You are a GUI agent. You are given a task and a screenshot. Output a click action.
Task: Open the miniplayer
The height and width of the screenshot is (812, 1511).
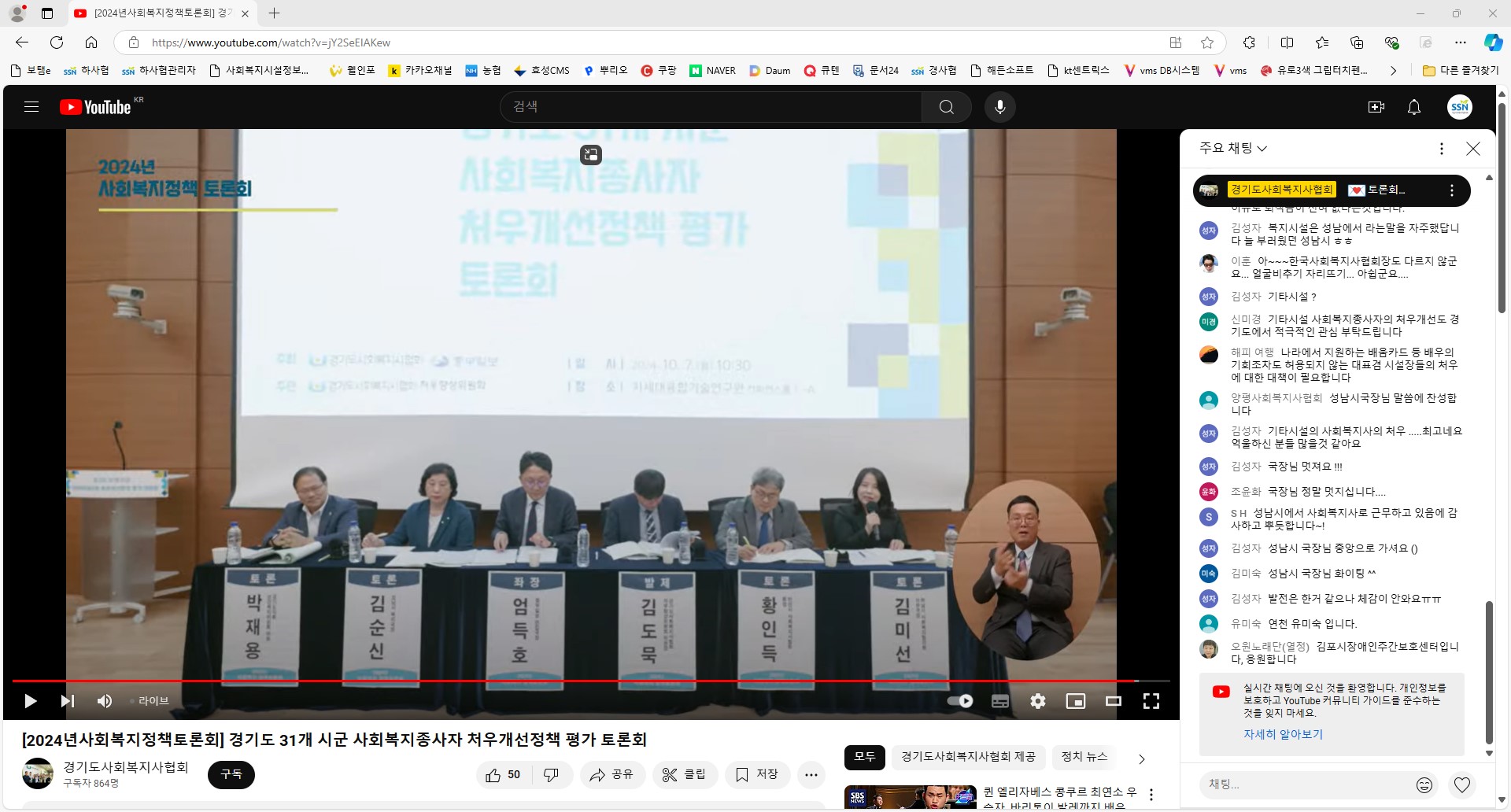(x=1075, y=701)
